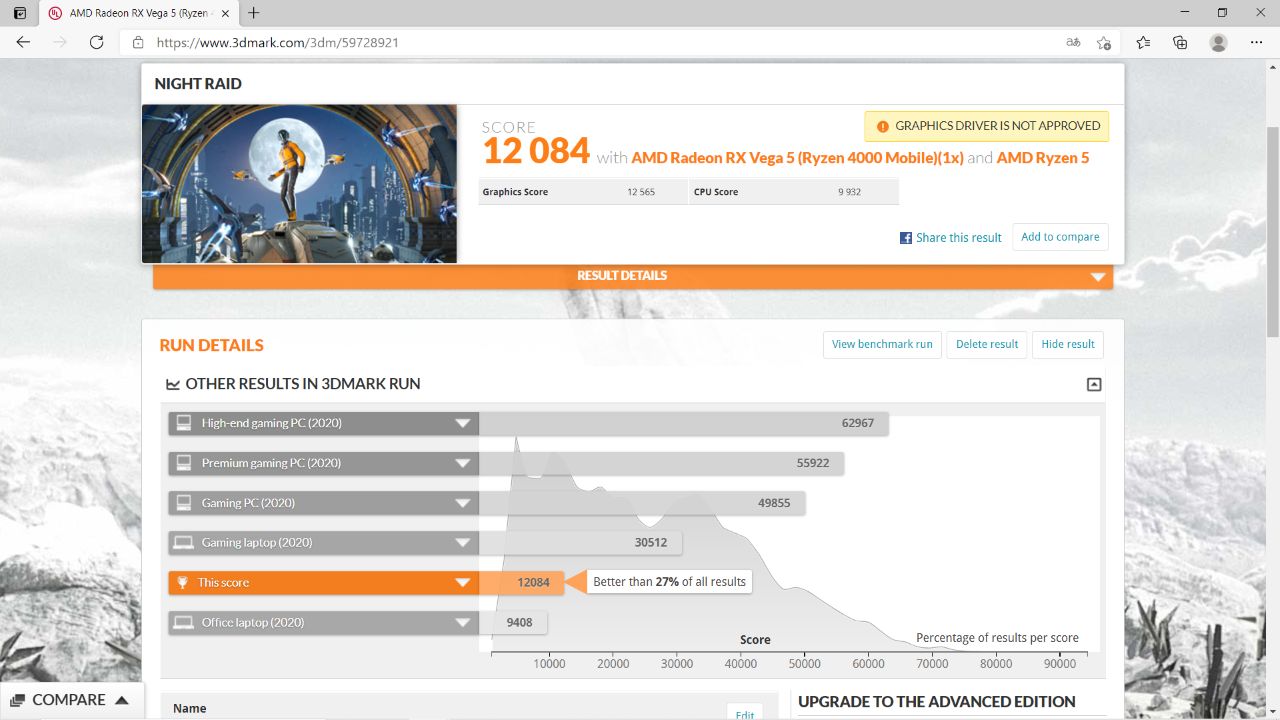Expand This score dropdown arrow
The height and width of the screenshot is (720, 1280).
click(462, 583)
